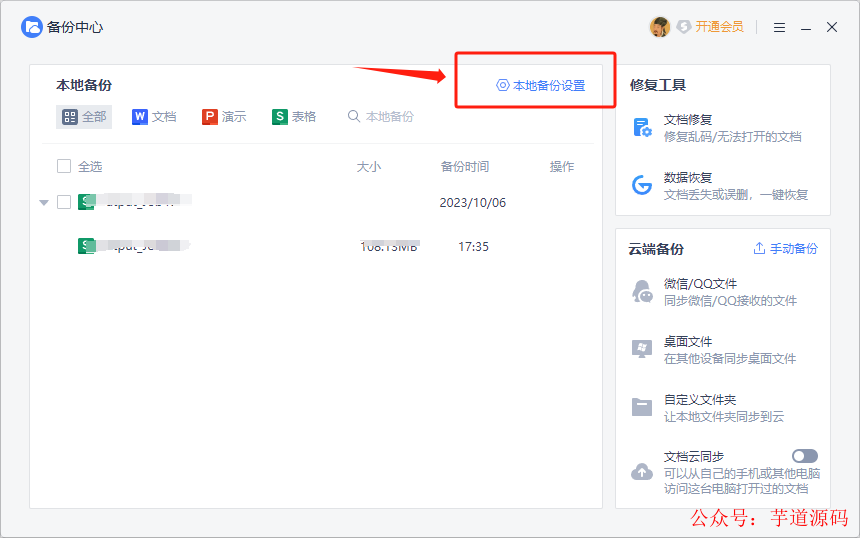Click the 2023/10/06 date text

tap(473, 203)
